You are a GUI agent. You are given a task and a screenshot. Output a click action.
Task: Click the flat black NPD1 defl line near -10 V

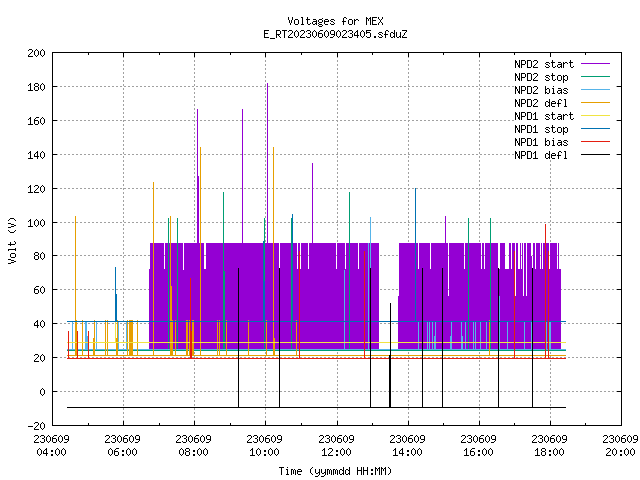pos(316,407)
